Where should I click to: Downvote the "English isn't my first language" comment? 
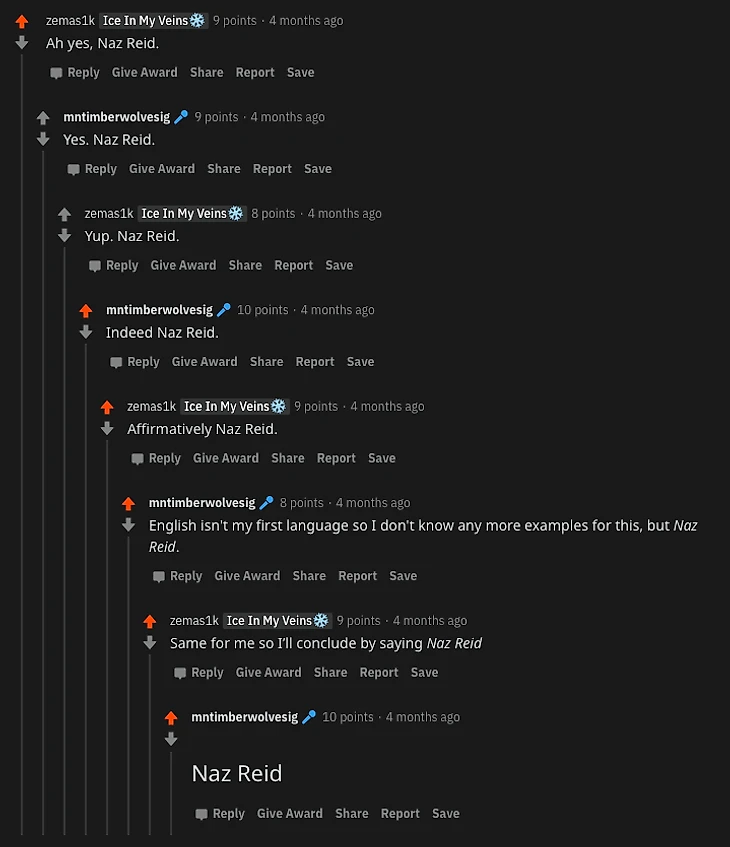(x=129, y=525)
